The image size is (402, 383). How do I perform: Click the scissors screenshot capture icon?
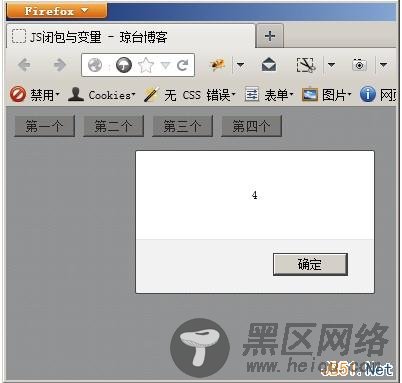click(306, 65)
